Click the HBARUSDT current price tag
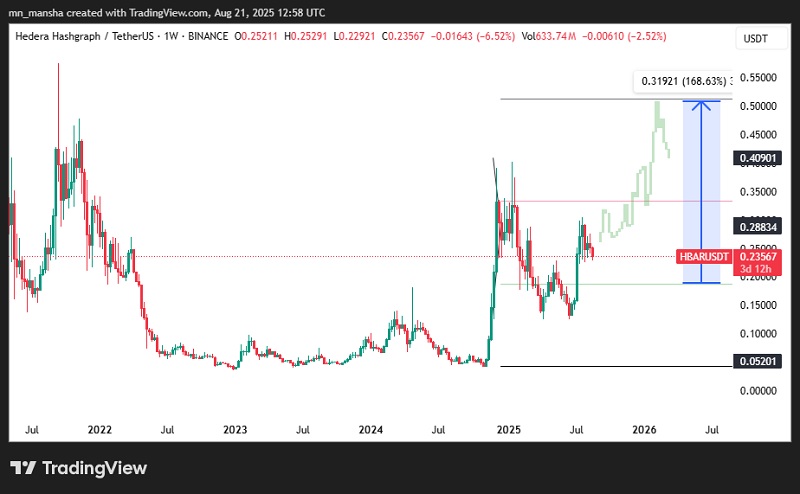The height and width of the screenshot is (494, 800). (705, 256)
